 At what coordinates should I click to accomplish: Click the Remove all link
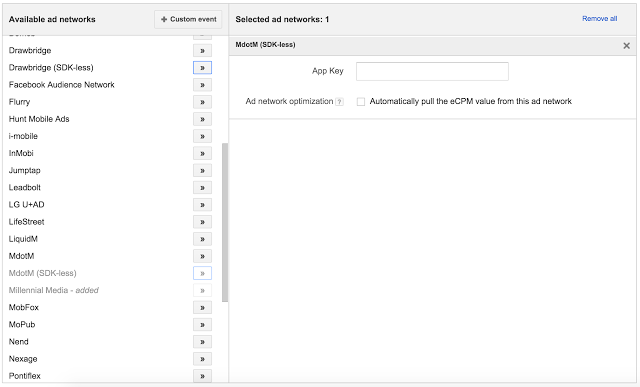pos(600,18)
